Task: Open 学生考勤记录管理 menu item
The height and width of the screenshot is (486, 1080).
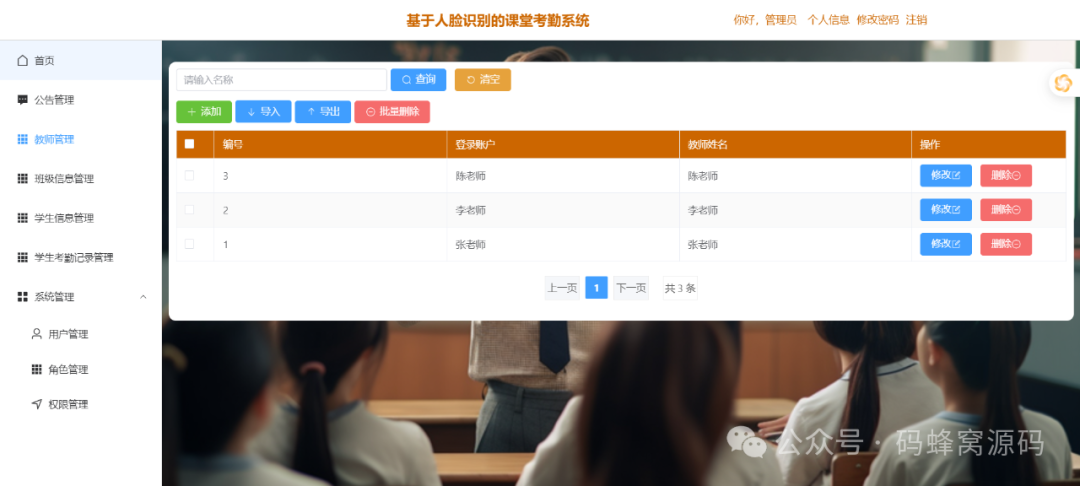Action: [81, 257]
